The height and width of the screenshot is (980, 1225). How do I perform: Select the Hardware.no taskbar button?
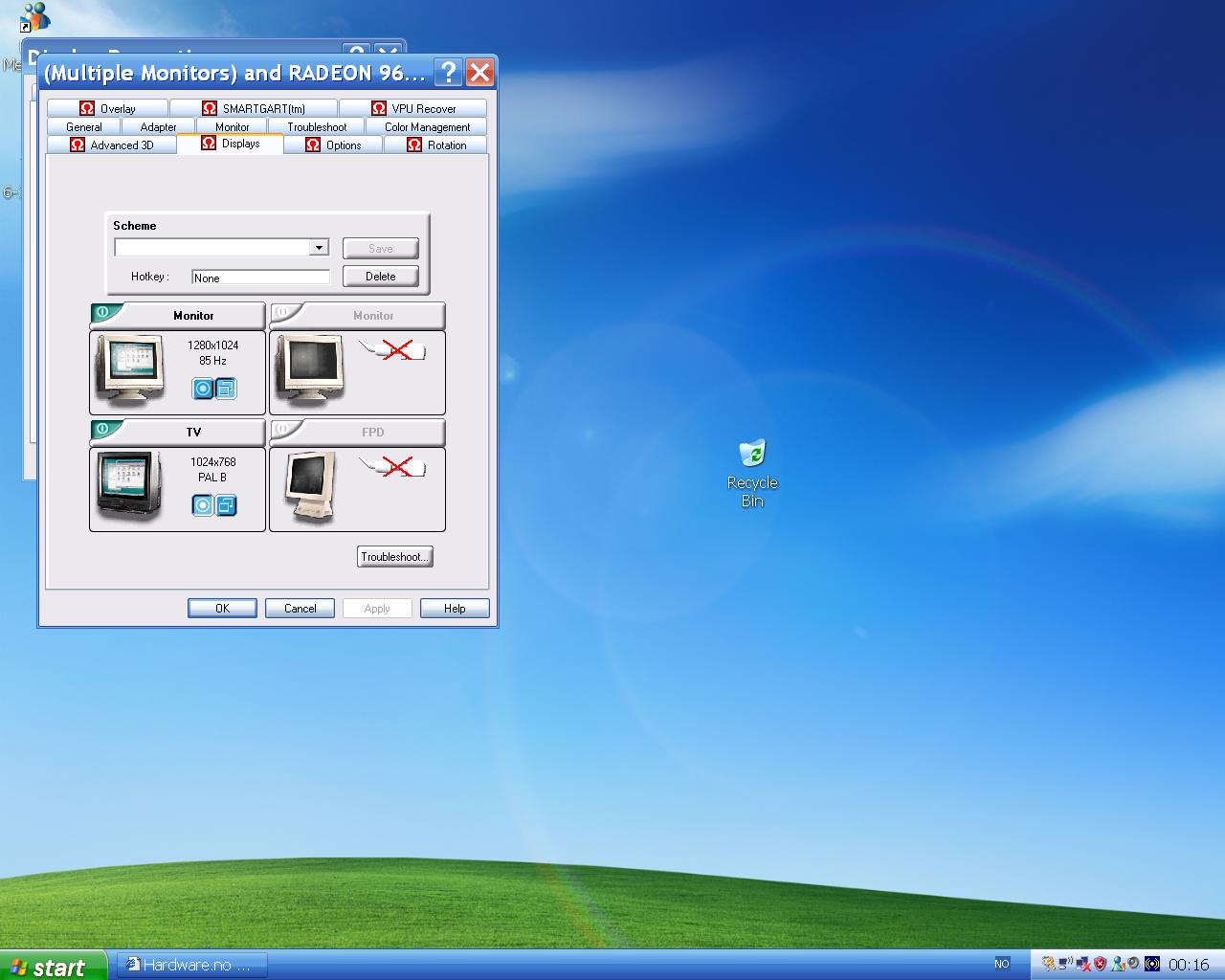(191, 965)
